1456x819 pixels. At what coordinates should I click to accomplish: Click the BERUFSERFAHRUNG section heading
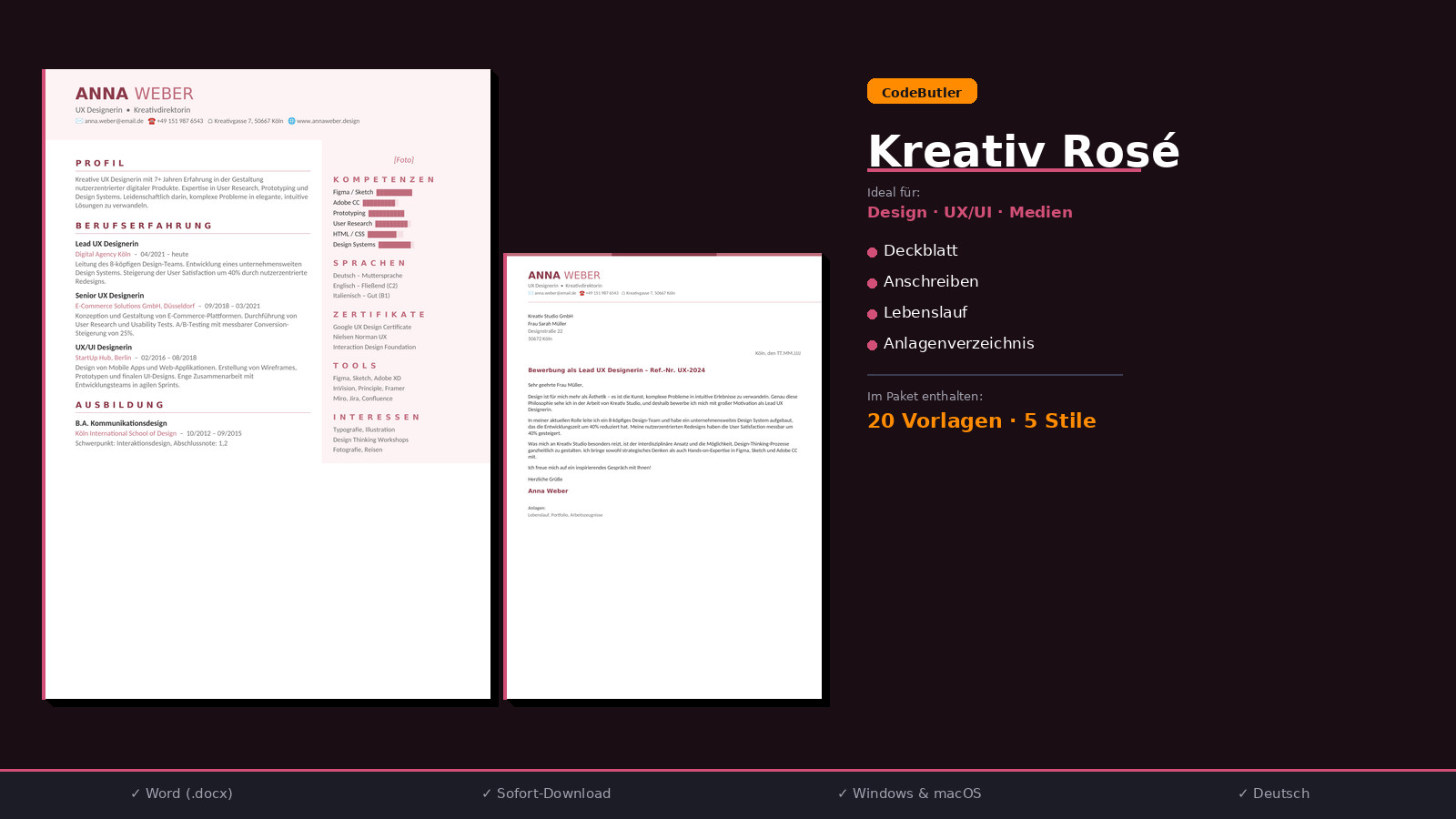tap(144, 226)
